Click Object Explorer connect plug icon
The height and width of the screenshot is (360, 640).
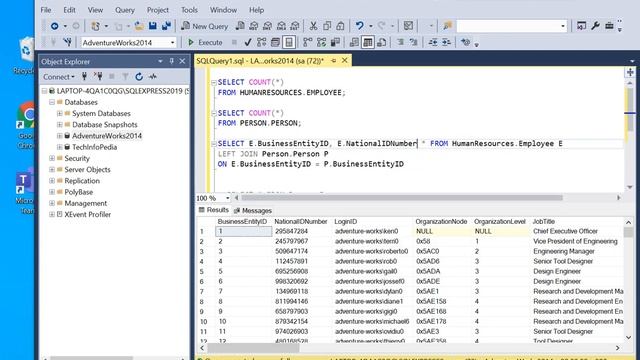pos(84,76)
